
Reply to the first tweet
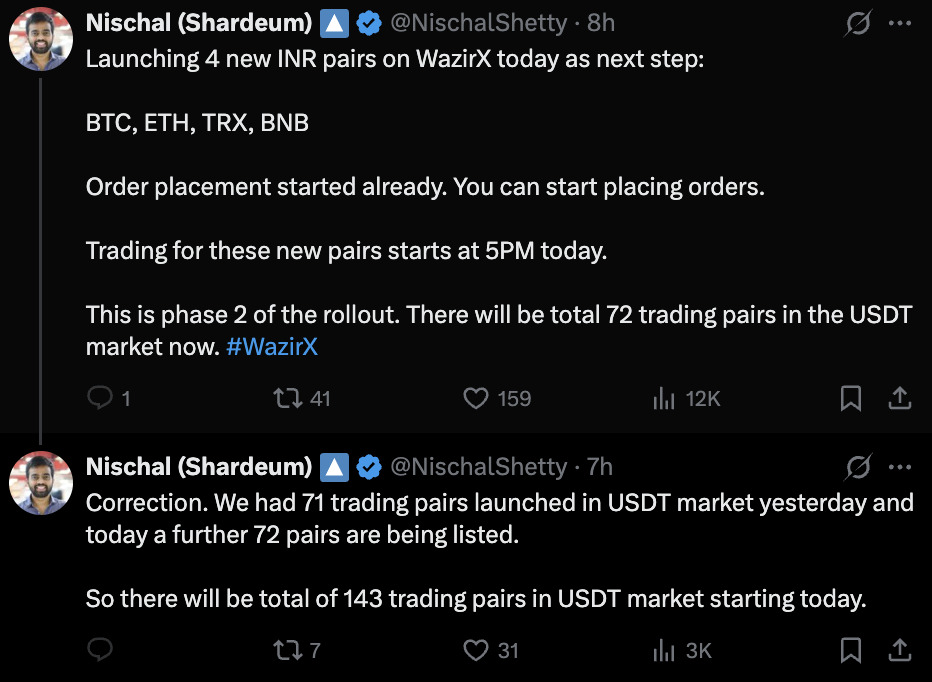pyautogui.click(x=100, y=399)
